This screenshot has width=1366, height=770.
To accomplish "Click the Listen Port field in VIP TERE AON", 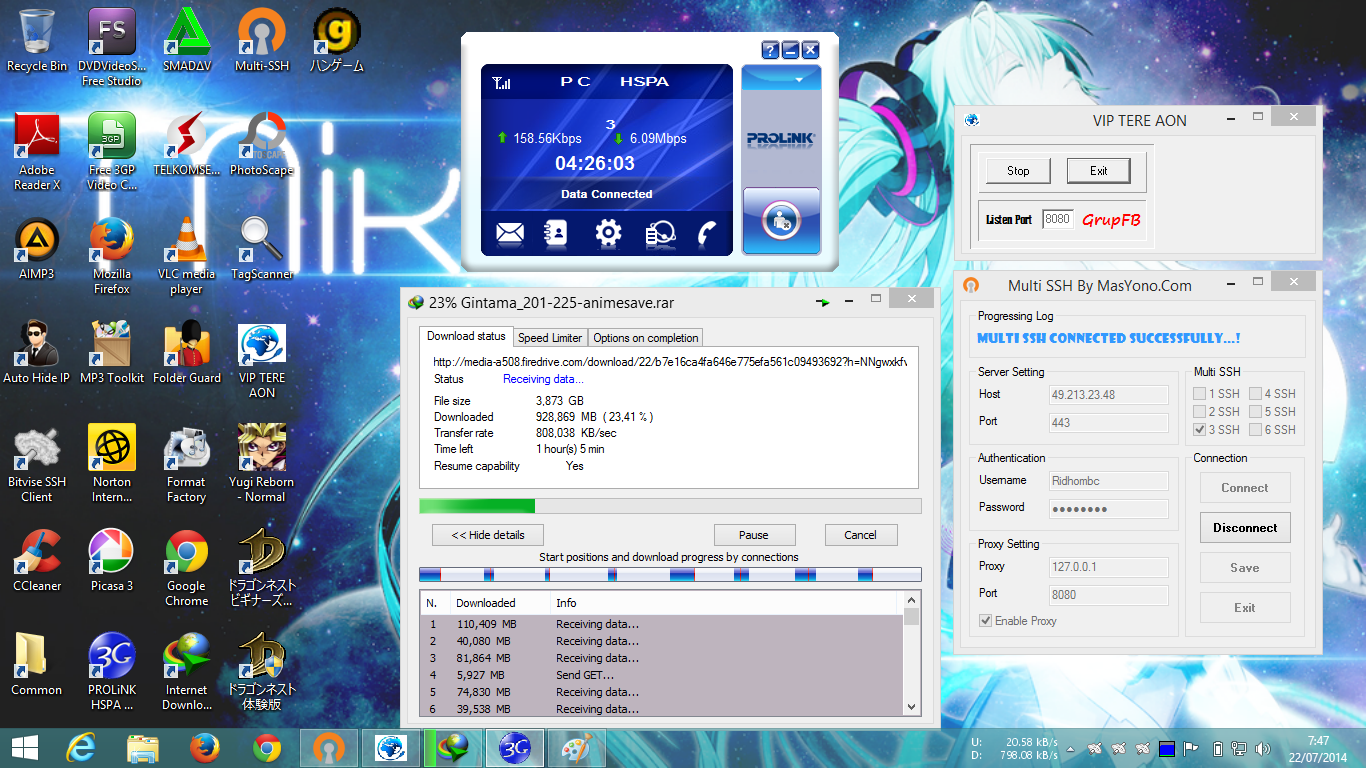I will tap(1057, 219).
